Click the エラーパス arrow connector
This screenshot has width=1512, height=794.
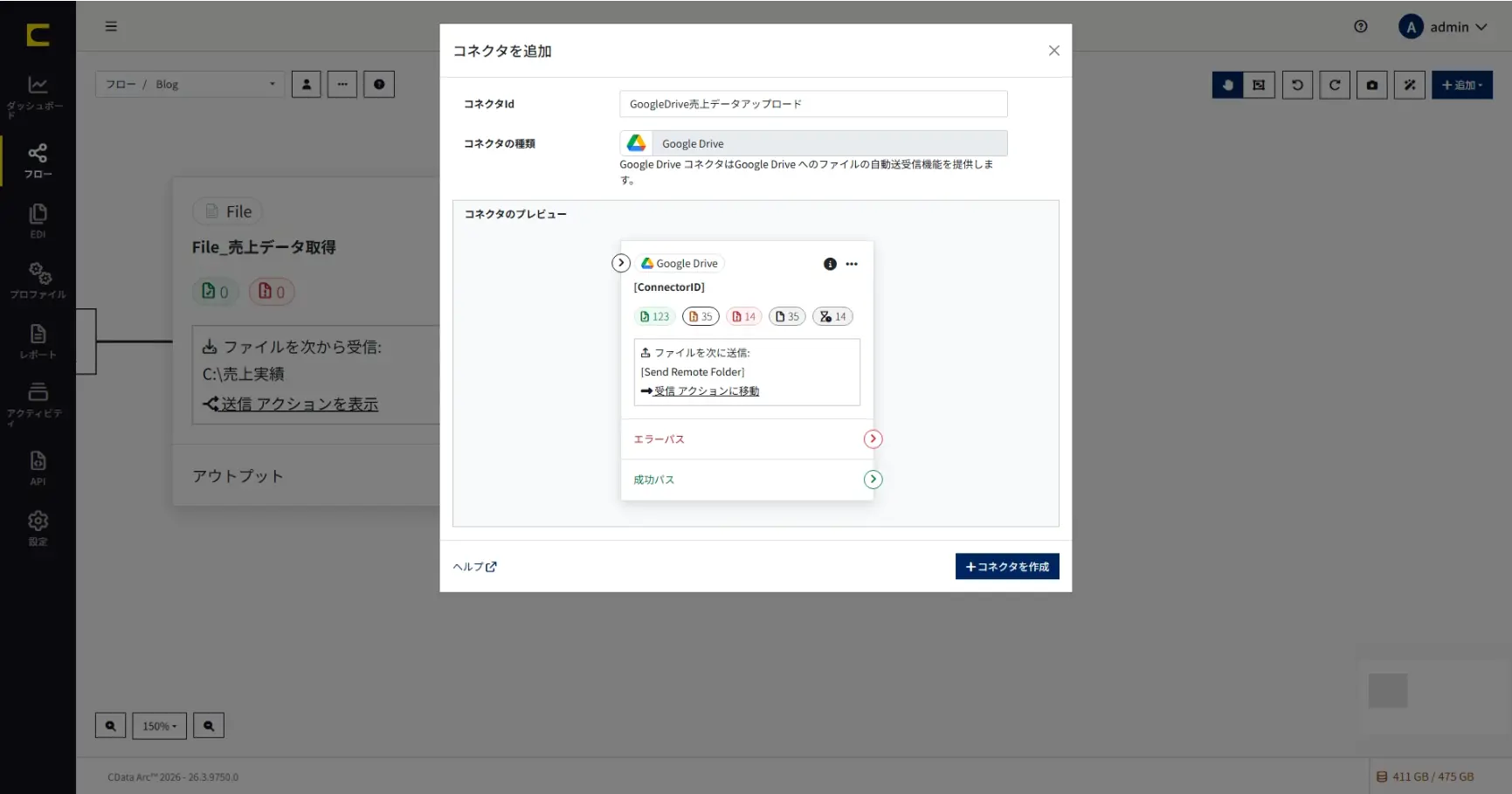pos(873,439)
